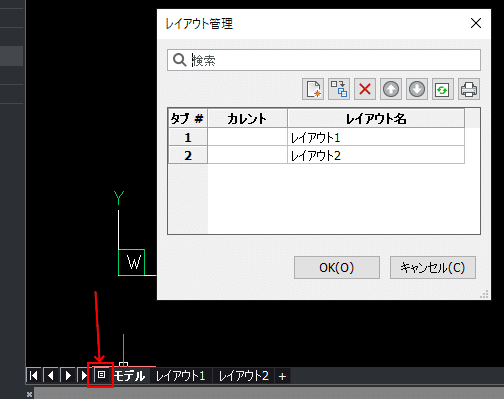
Task: Add new layout with plus tab
Action: click(282, 376)
